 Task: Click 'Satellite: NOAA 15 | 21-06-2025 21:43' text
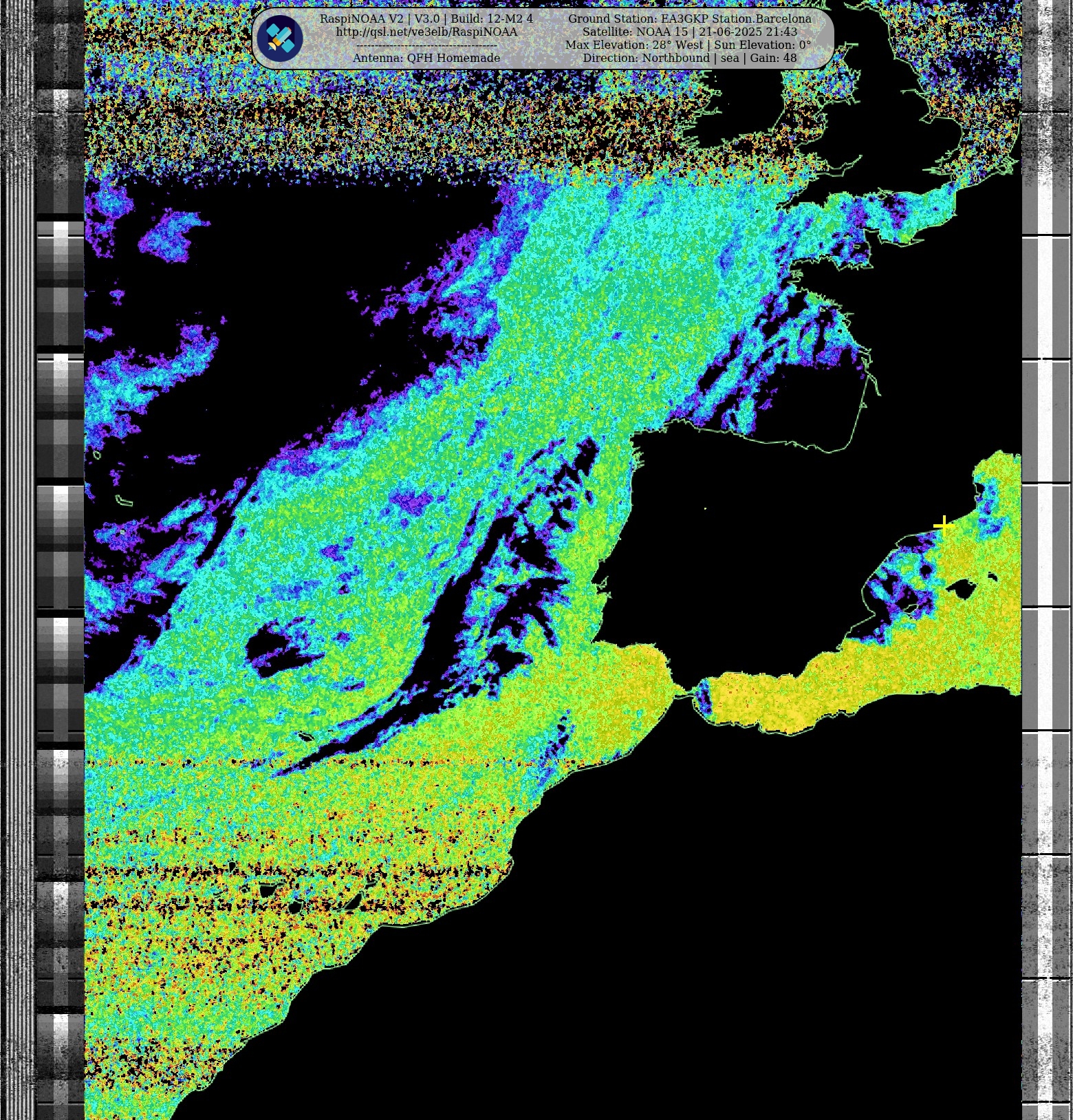690,32
